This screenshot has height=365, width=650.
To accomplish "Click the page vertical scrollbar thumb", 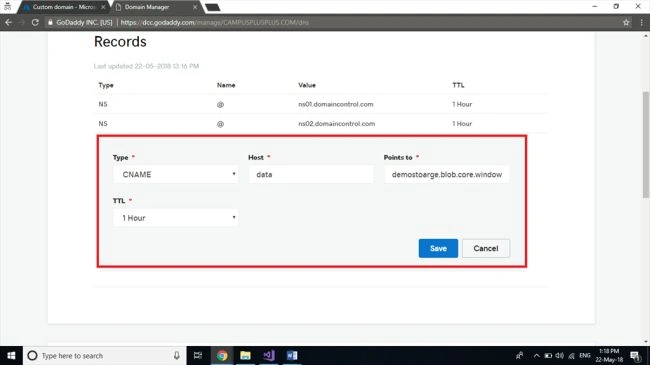I will pos(645,144).
